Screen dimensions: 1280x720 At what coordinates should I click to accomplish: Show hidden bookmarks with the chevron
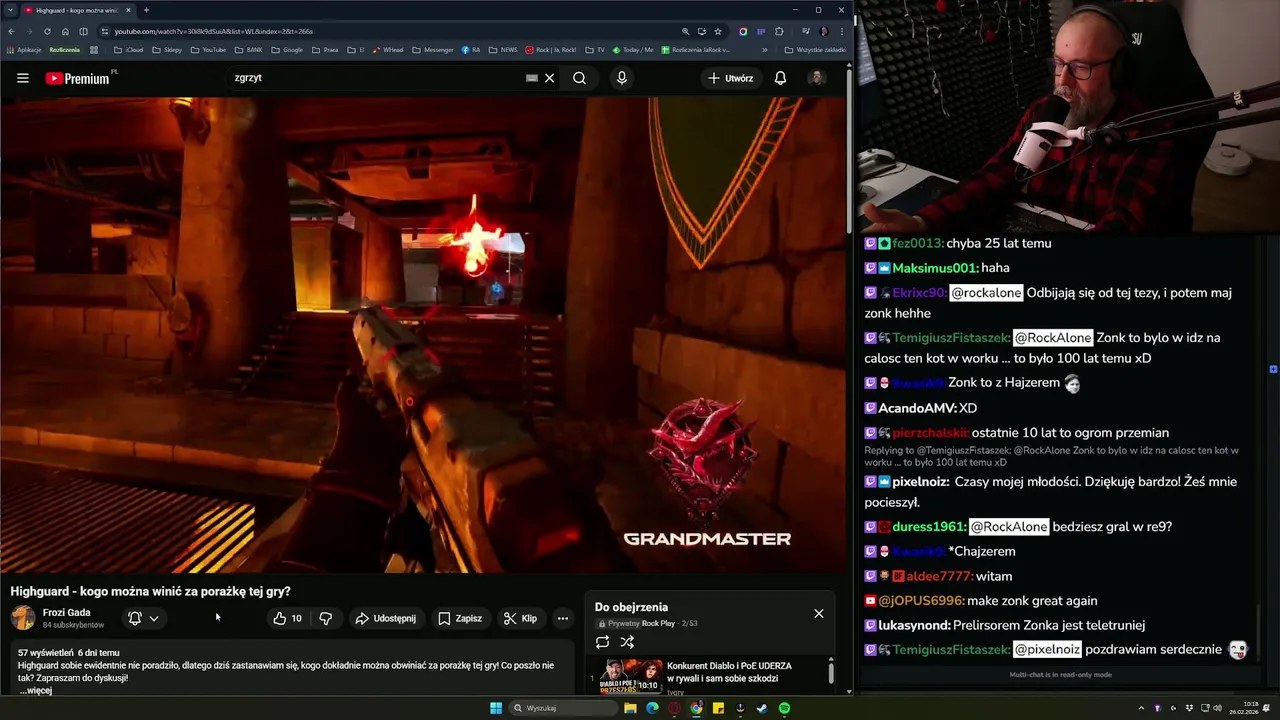click(x=765, y=49)
